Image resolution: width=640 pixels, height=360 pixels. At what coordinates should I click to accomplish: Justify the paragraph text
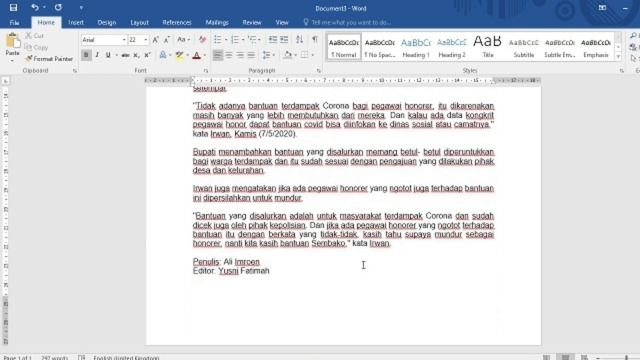point(251,55)
